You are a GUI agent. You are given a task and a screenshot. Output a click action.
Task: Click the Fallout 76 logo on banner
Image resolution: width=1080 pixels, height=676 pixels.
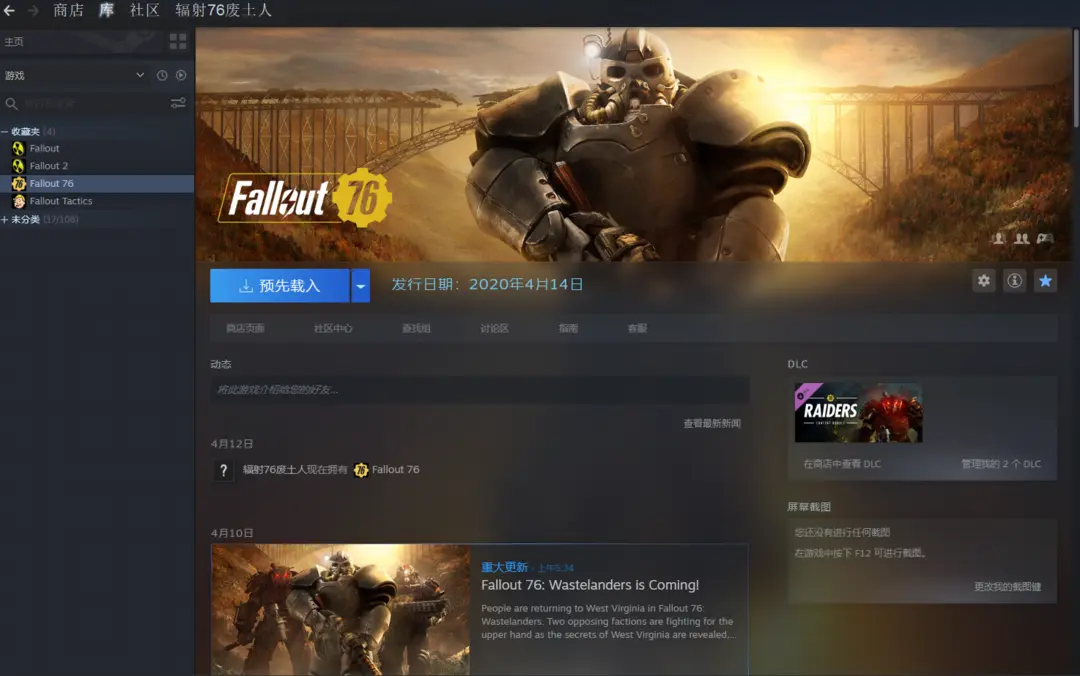tap(304, 198)
